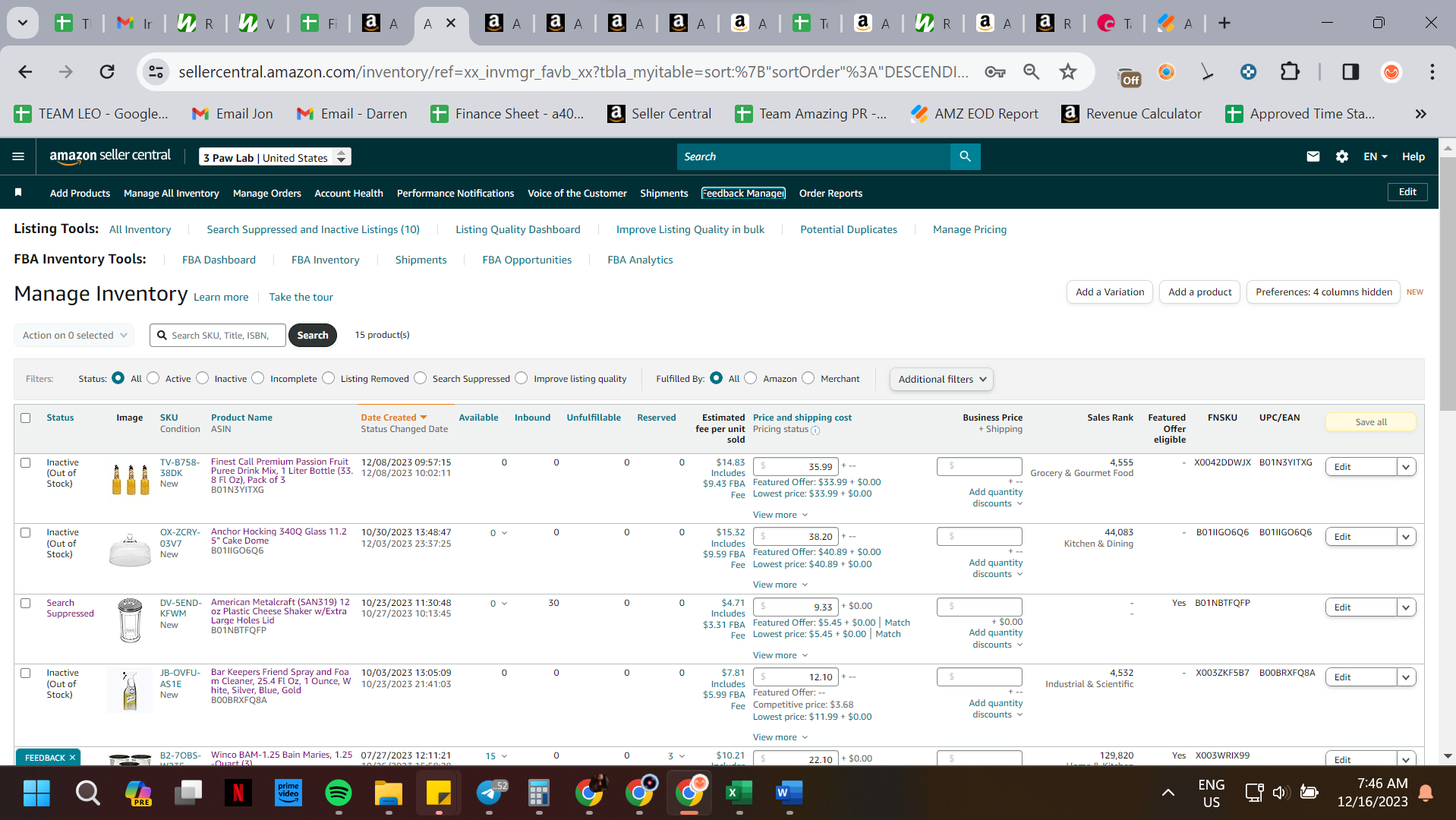
Task: Expand Add quantity discounts for Anchor Hocking row
Action: click(996, 568)
